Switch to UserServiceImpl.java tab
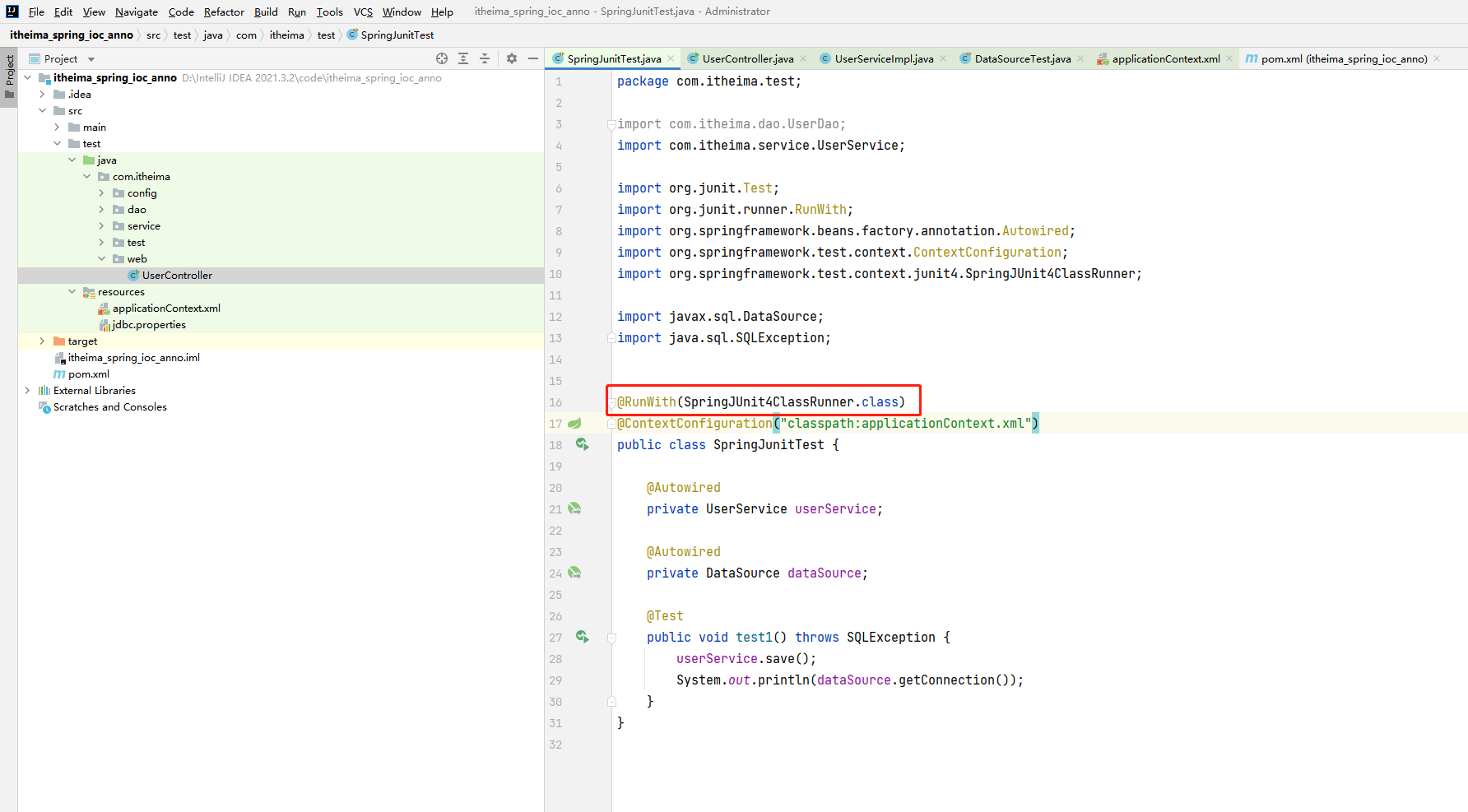 point(884,58)
